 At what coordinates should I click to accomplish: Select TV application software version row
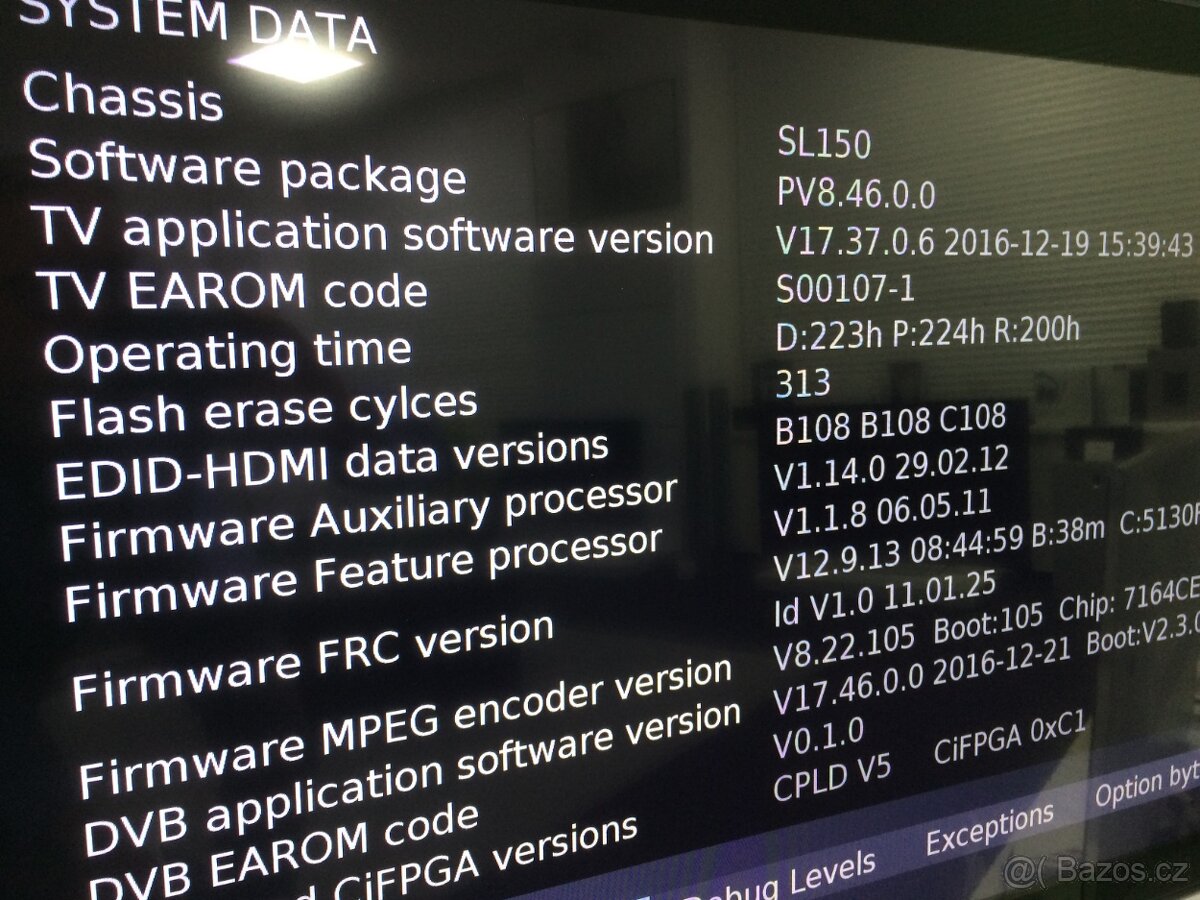376,231
